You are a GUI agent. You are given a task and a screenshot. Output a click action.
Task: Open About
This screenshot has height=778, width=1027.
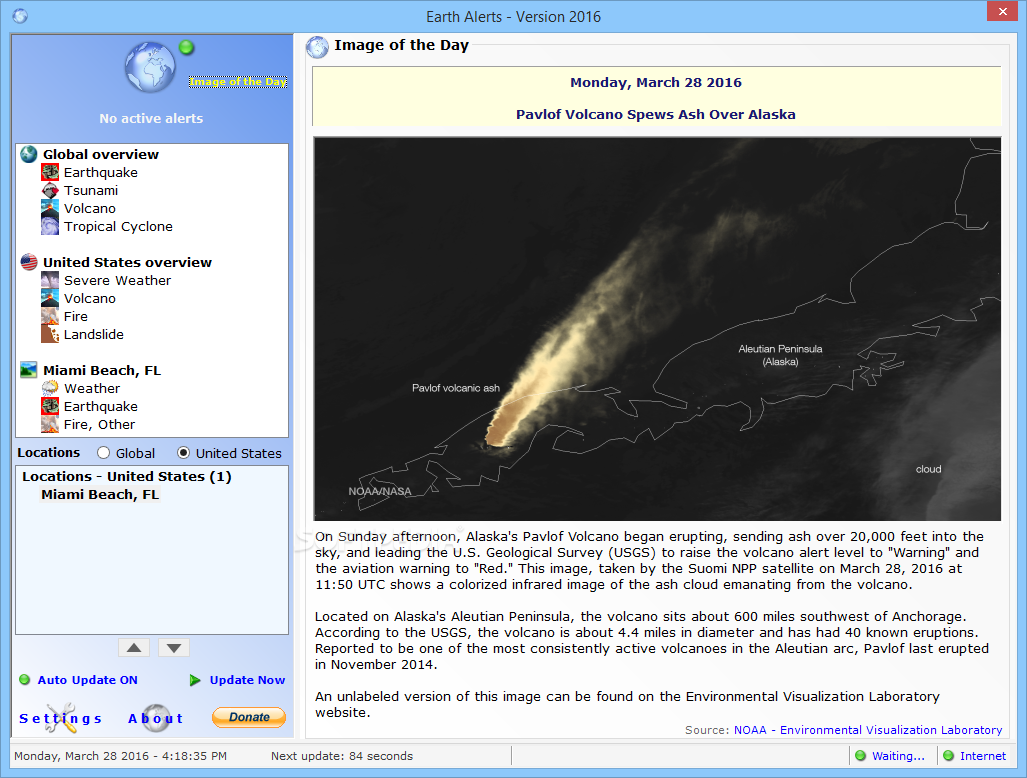156,718
